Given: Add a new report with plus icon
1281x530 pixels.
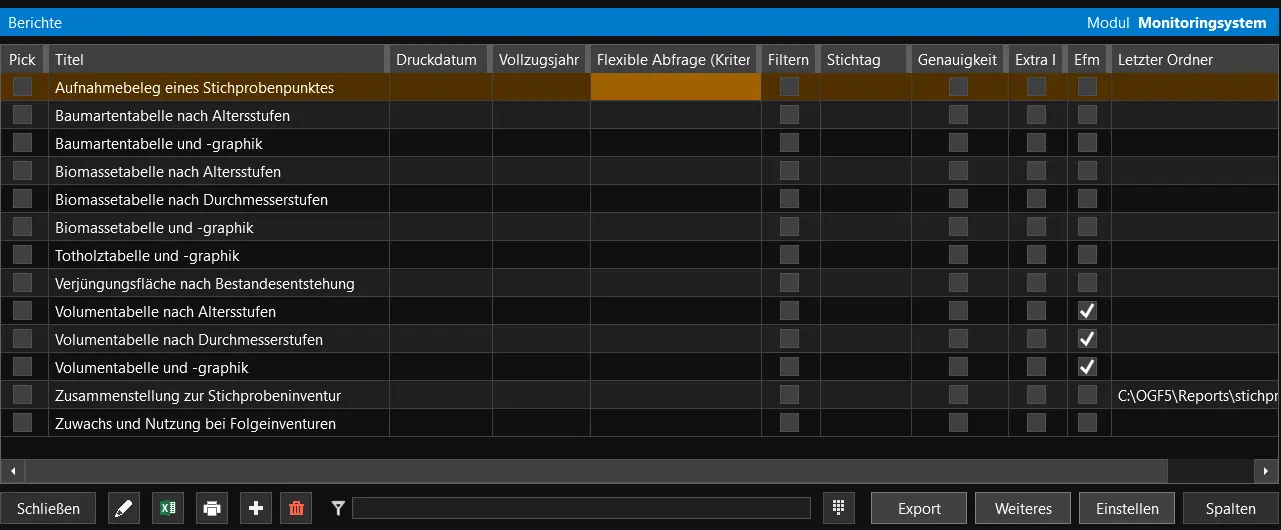Looking at the screenshot, I should [x=256, y=509].
